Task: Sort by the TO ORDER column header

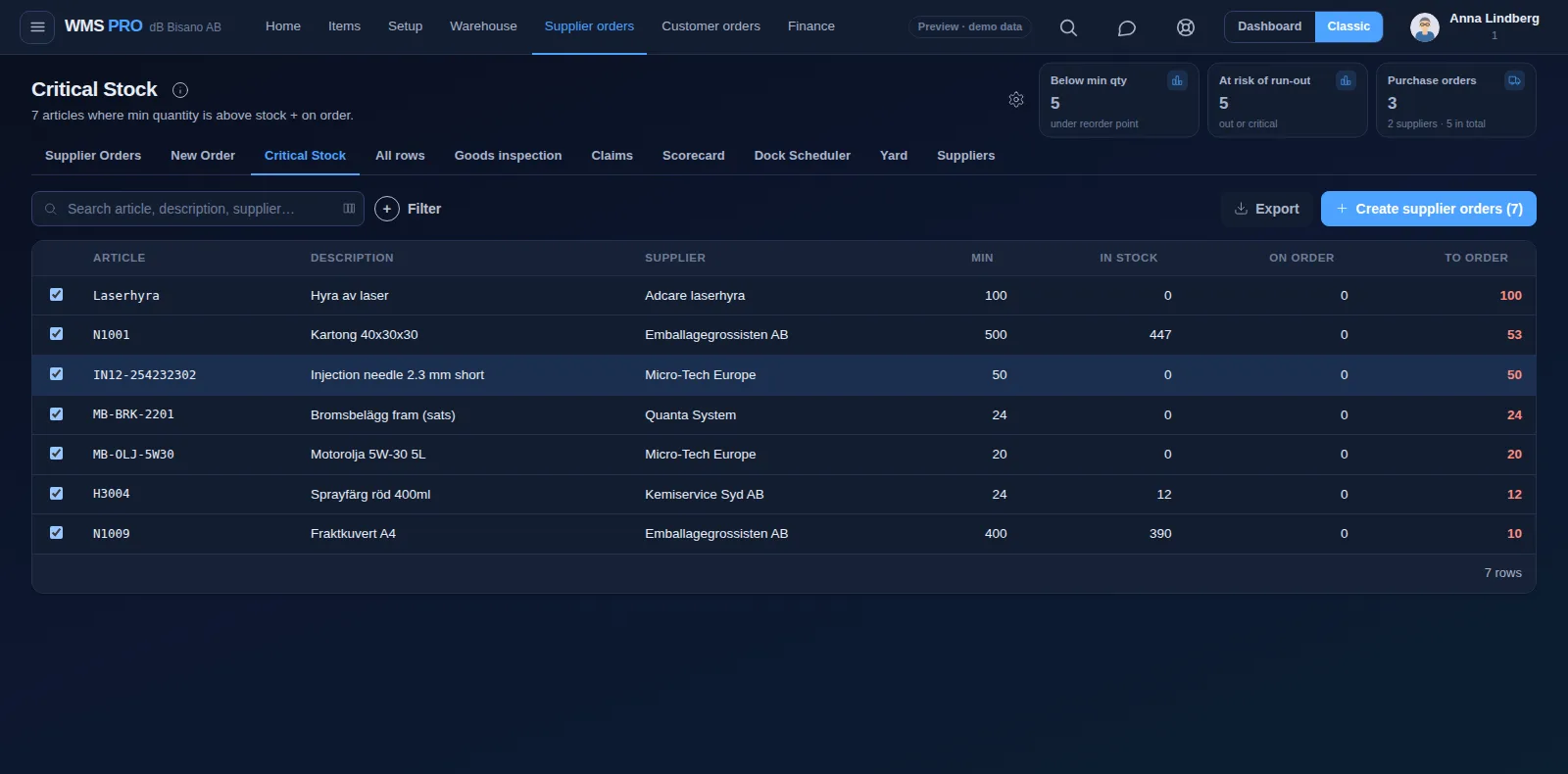Action: click(x=1476, y=258)
